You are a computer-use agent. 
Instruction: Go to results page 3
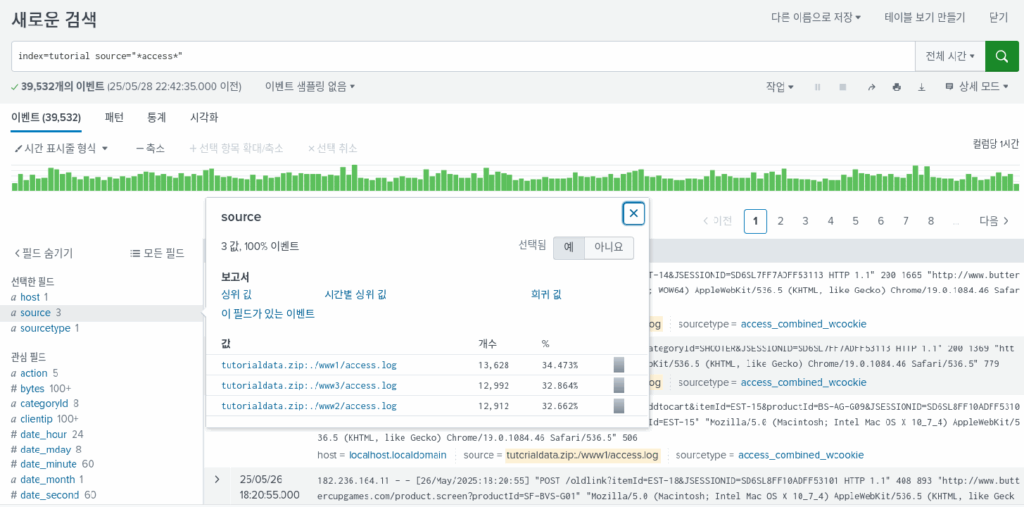[x=805, y=221]
